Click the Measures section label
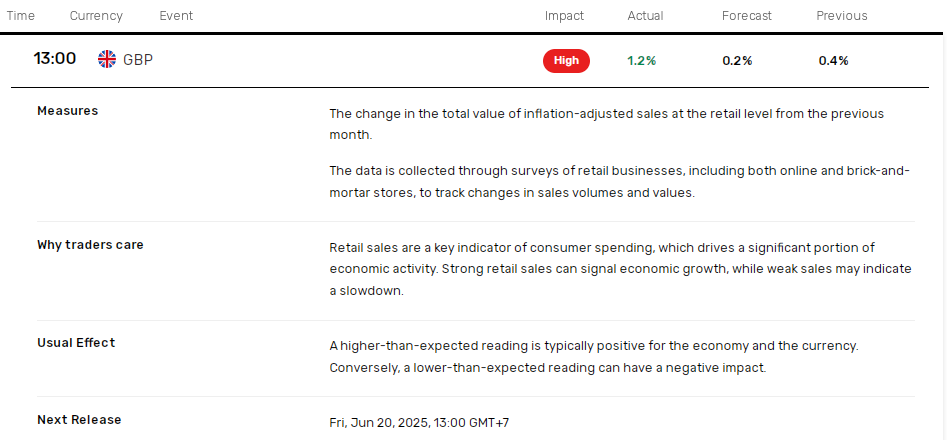 tap(68, 111)
